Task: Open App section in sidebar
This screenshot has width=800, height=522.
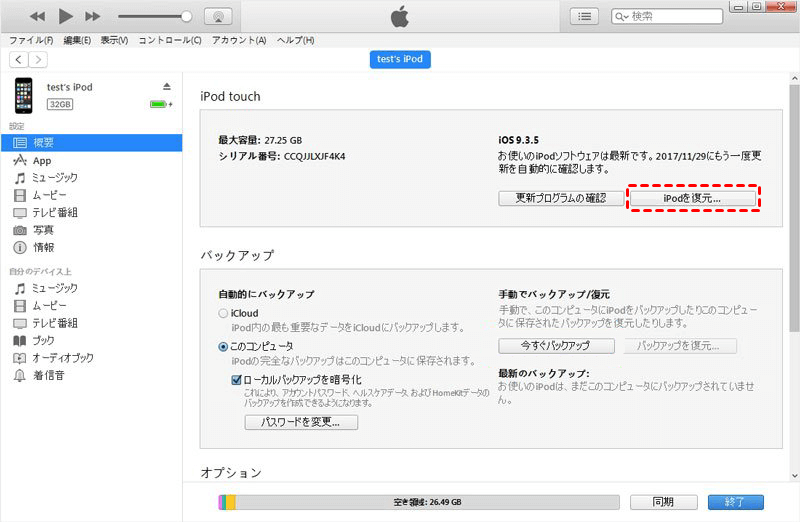Action: (42, 160)
